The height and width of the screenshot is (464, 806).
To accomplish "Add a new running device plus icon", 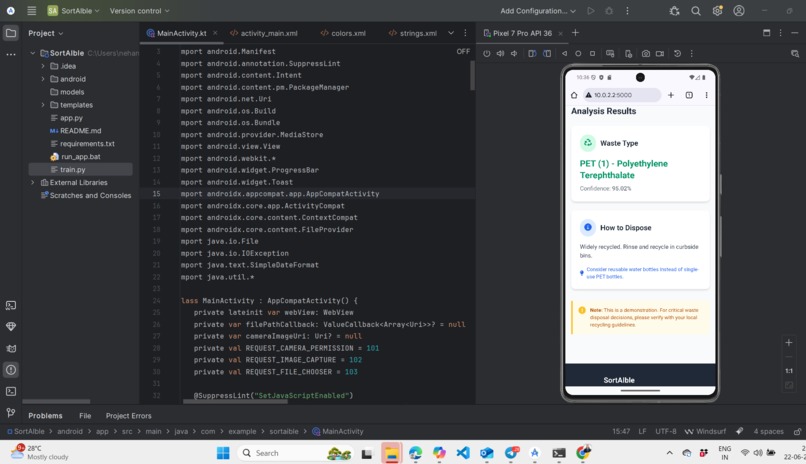I will [575, 33].
